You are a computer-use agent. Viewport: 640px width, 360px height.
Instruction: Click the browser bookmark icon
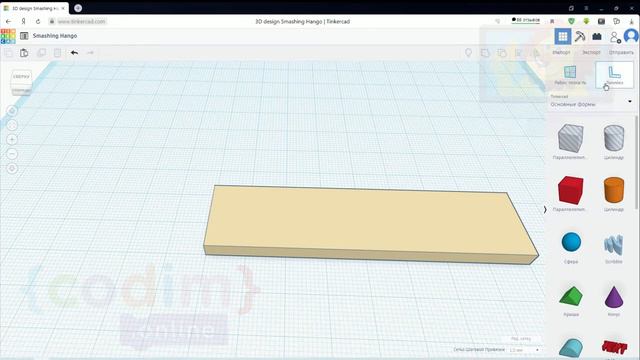tap(552, 21)
